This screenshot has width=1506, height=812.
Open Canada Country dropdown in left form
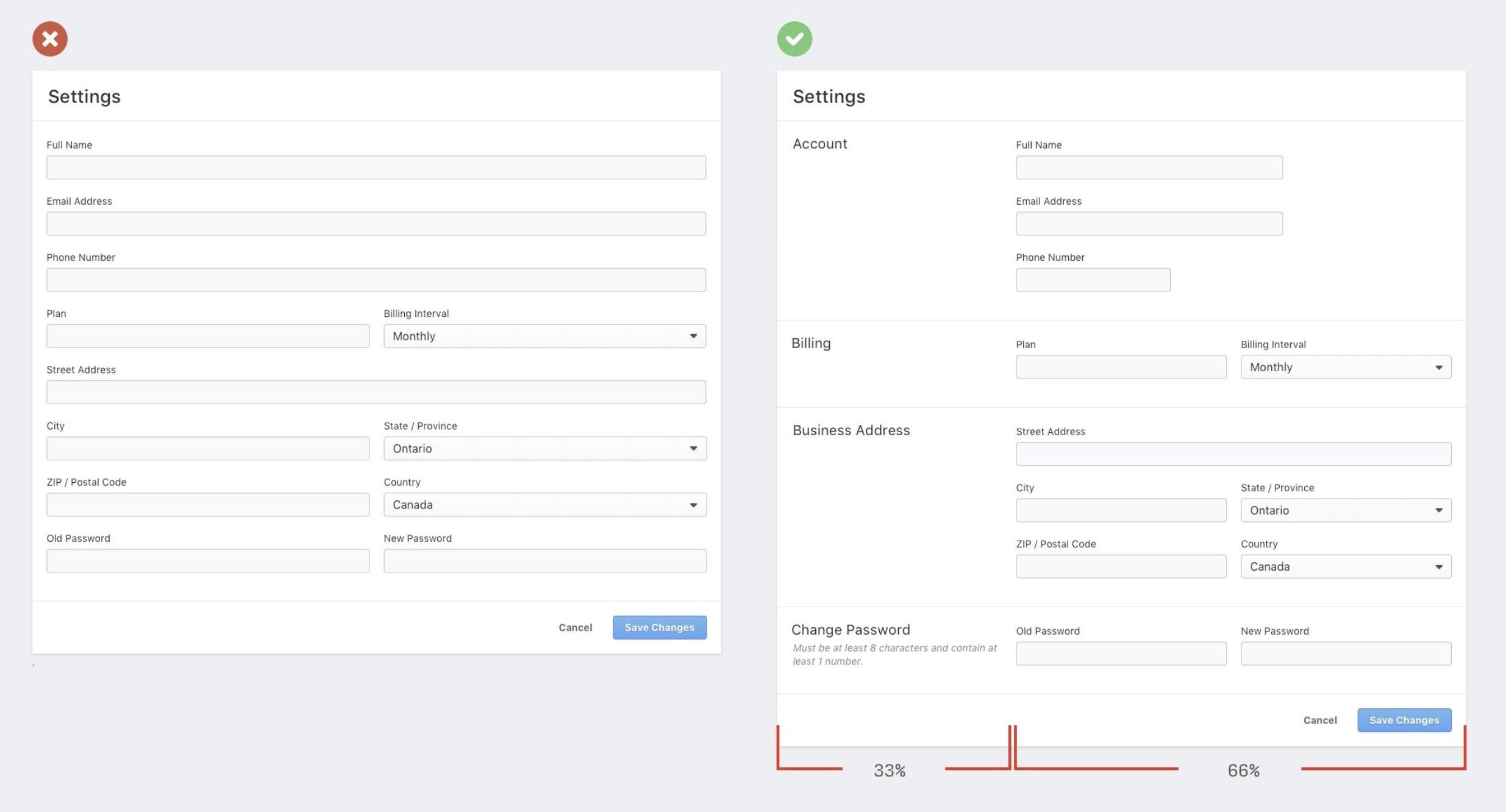(544, 505)
